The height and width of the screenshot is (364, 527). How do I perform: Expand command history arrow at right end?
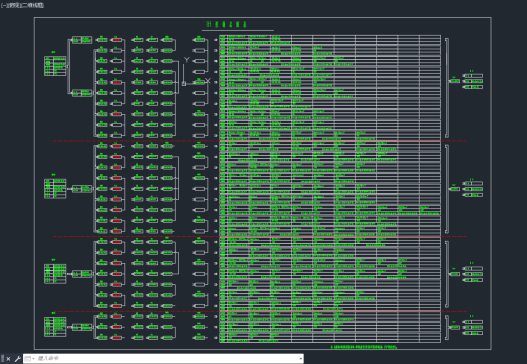coord(300,359)
